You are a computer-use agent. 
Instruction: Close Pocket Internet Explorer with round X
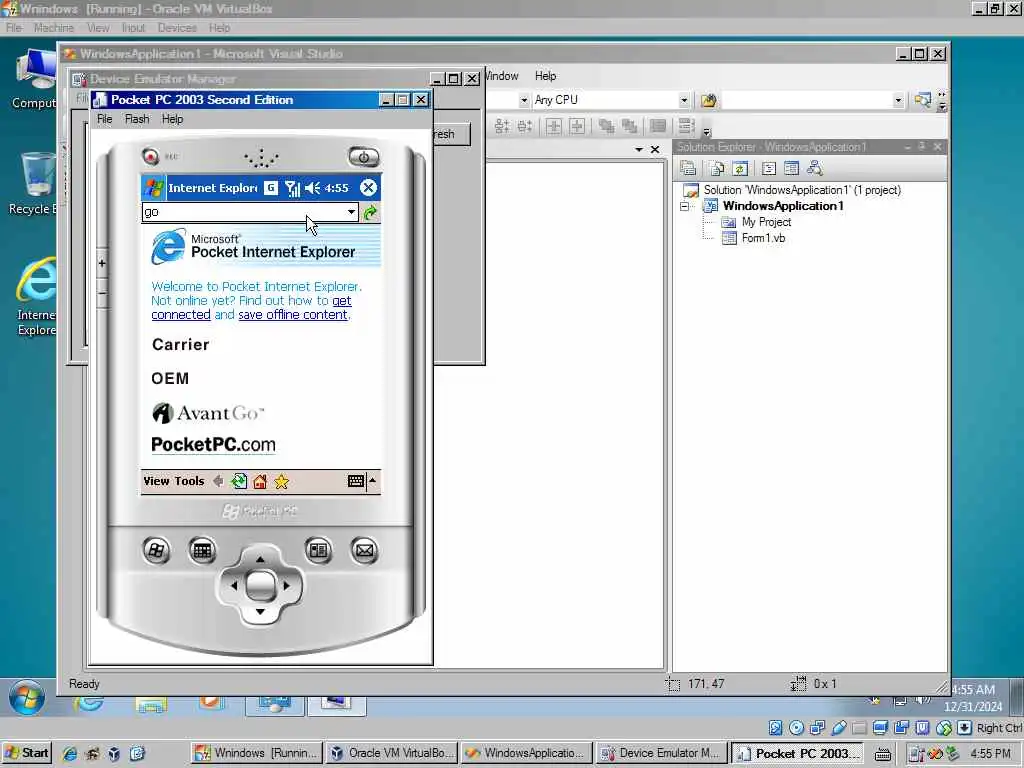pyautogui.click(x=368, y=188)
